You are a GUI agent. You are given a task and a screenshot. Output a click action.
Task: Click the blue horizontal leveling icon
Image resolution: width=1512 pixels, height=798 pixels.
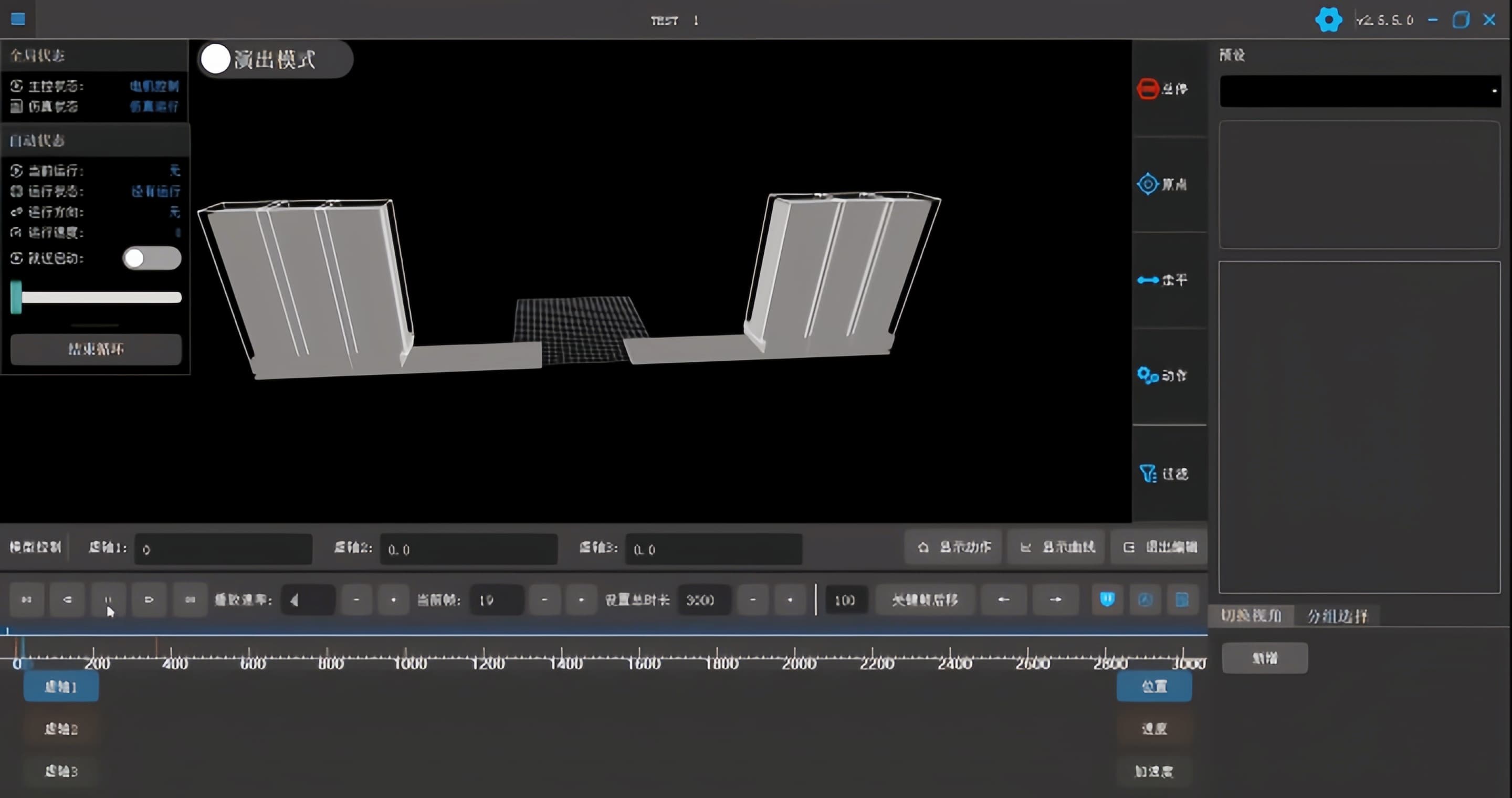(x=1148, y=280)
